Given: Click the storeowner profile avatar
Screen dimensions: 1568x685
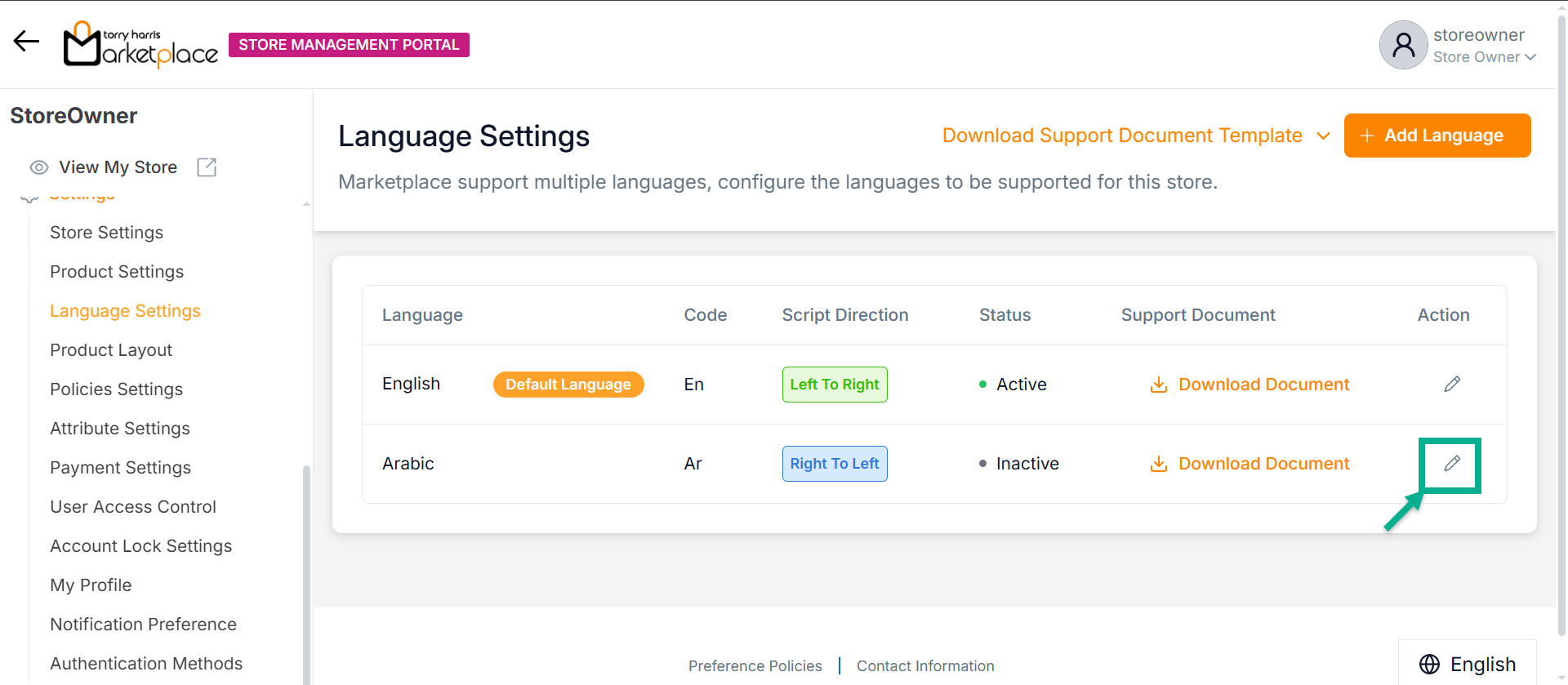Looking at the screenshot, I should click(x=1403, y=45).
